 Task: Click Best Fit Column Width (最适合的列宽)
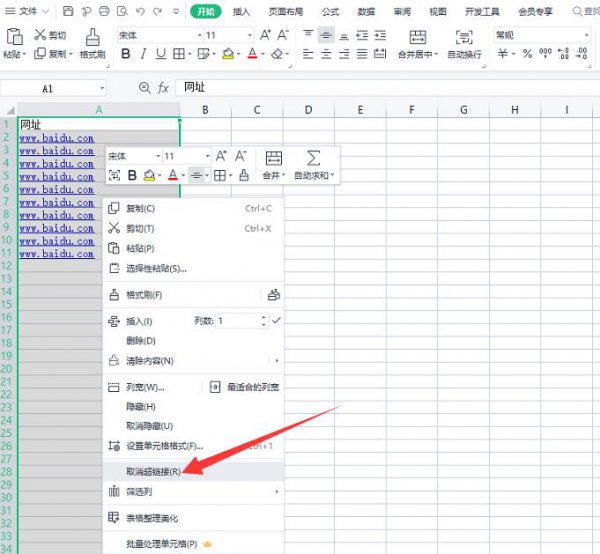245,387
